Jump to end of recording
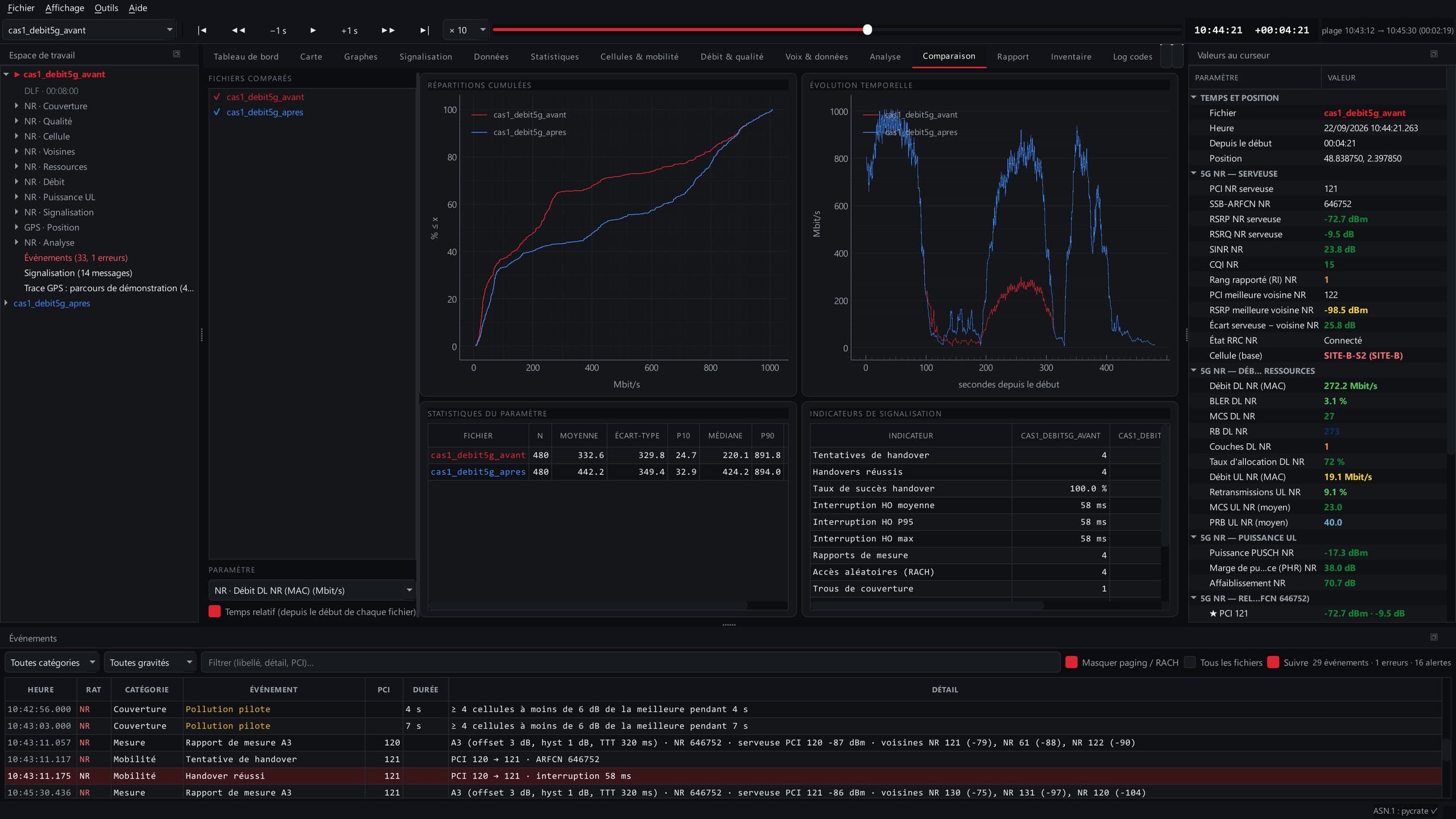This screenshot has height=819, width=1456. 424,30
